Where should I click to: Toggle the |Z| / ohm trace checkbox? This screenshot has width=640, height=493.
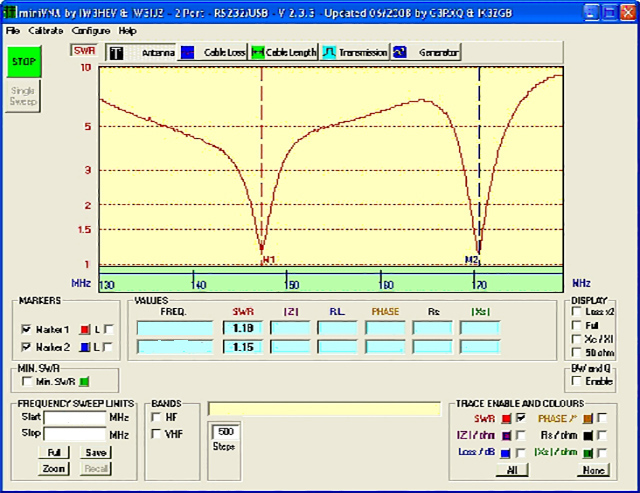(x=521, y=435)
